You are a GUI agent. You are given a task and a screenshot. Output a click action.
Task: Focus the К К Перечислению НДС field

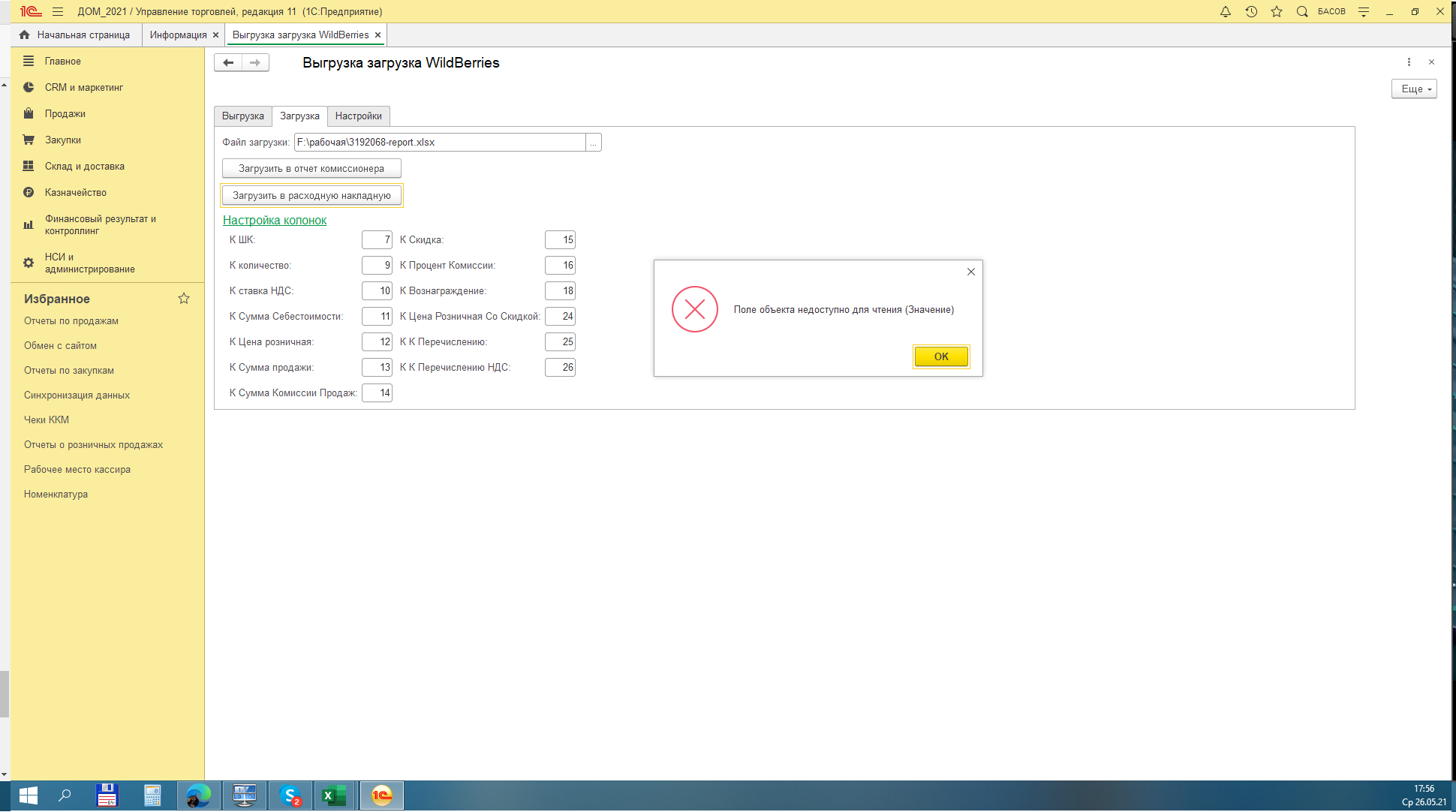(560, 368)
